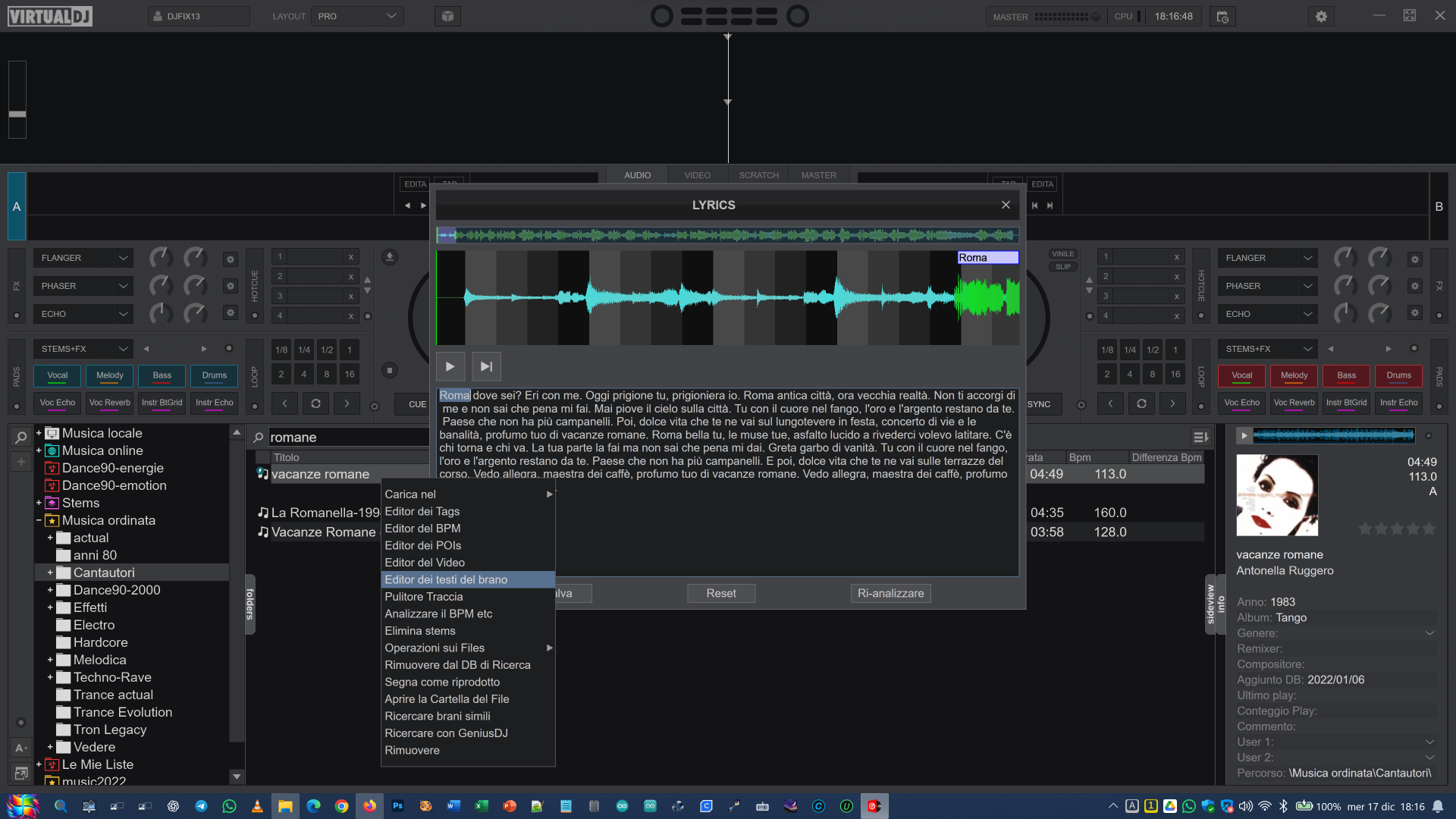Switch to the SCRATCH tab

click(x=758, y=175)
